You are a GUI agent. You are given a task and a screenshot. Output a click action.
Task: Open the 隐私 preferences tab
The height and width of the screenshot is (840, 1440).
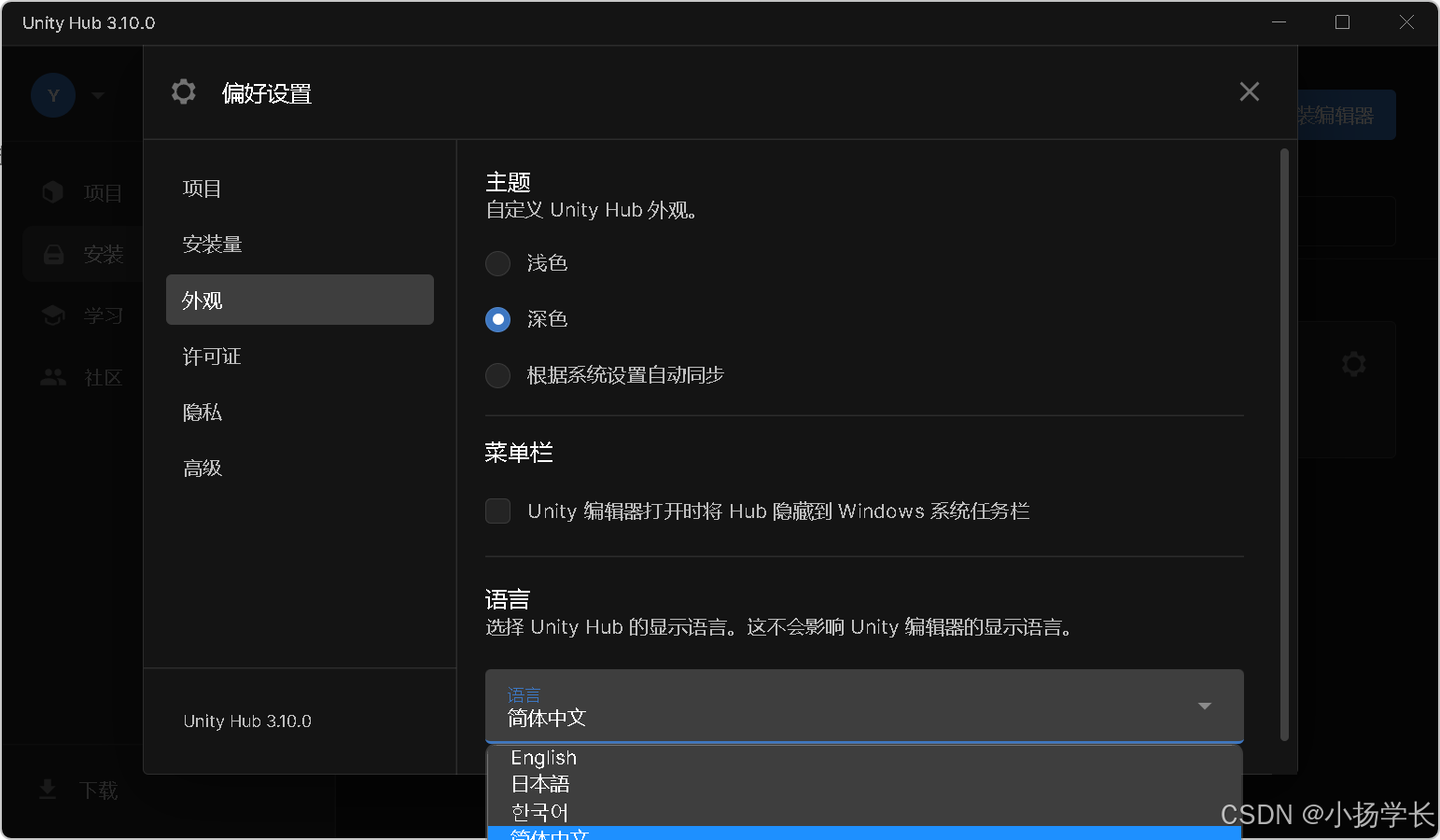(x=300, y=413)
